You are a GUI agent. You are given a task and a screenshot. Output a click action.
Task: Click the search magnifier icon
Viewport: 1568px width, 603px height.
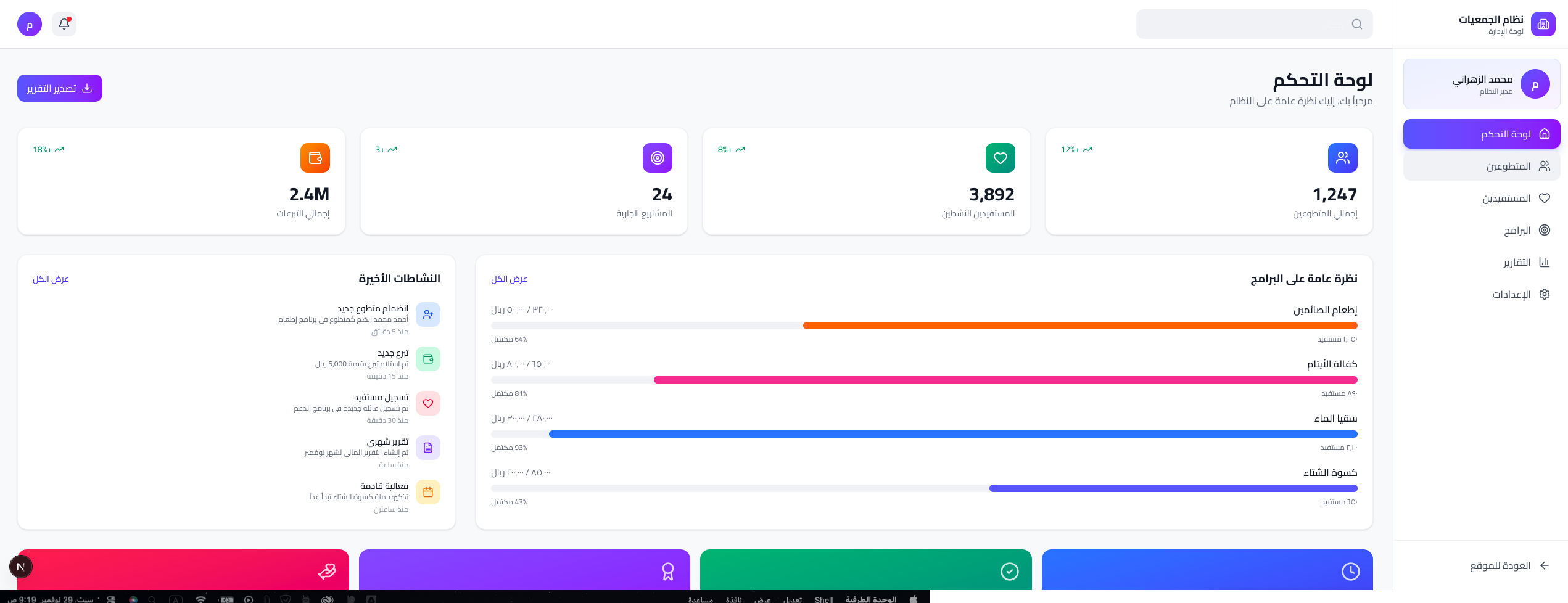pos(1356,24)
